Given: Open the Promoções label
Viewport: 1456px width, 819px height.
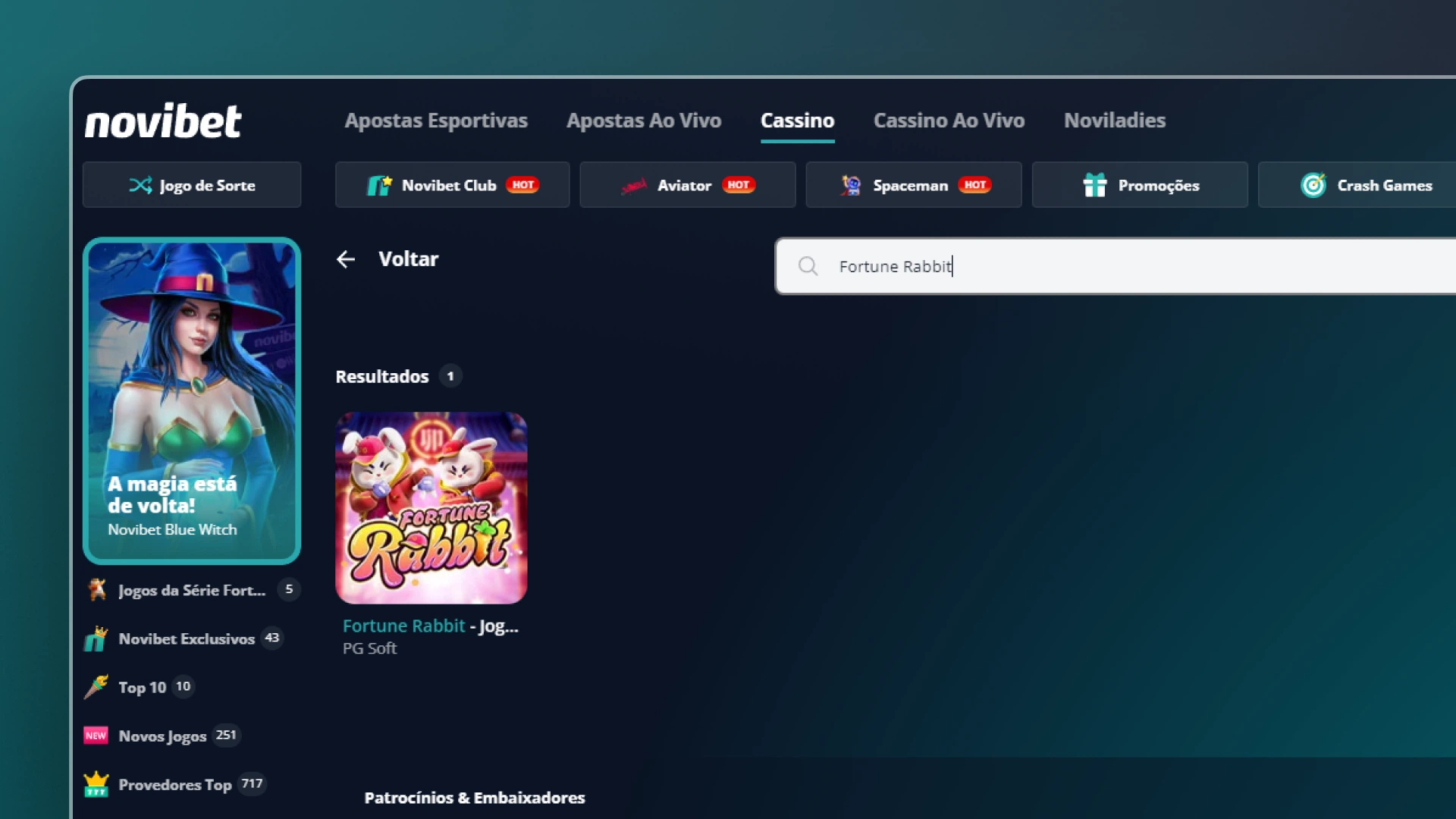Looking at the screenshot, I should point(1159,186).
